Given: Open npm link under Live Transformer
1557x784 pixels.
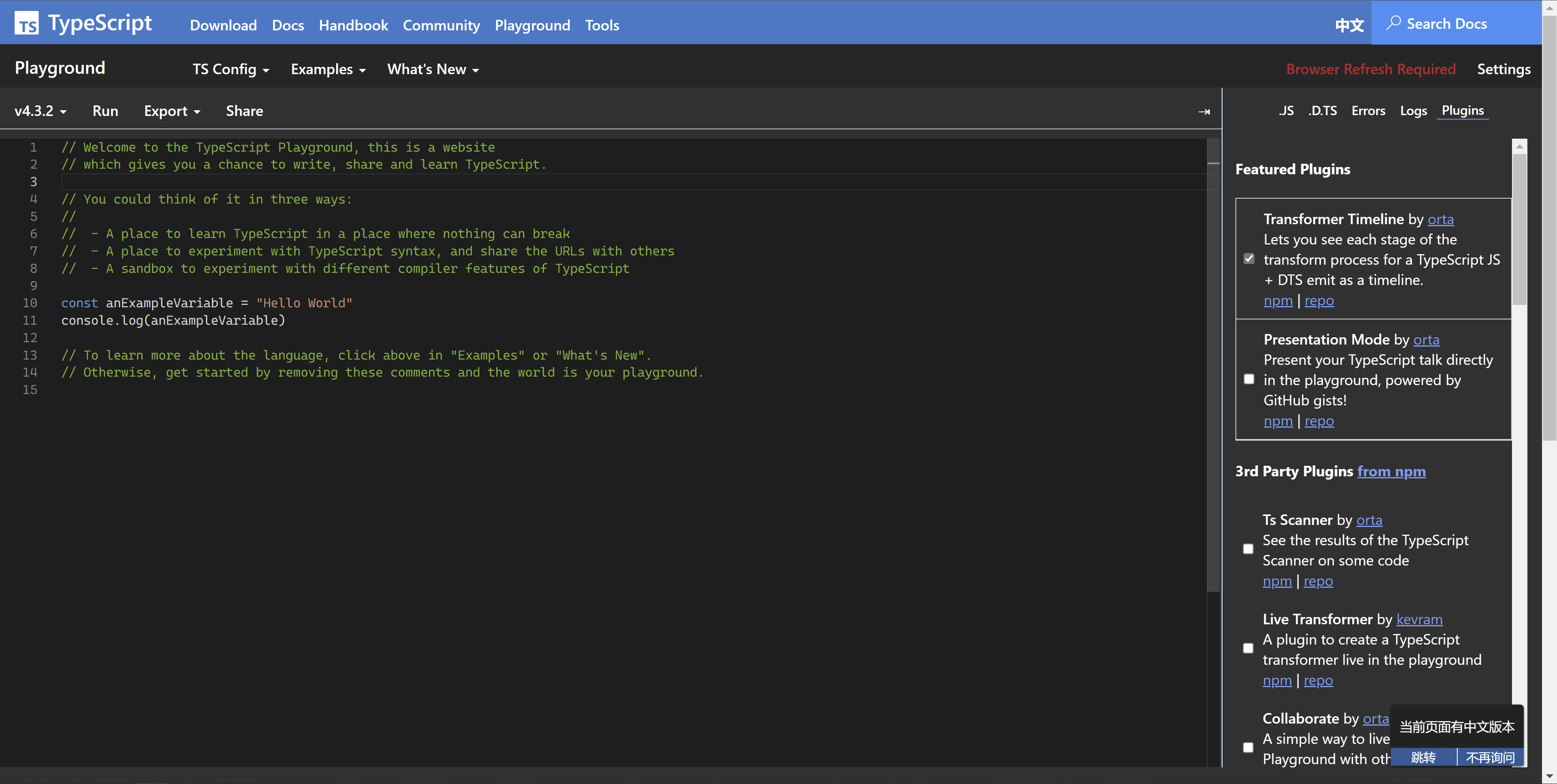Looking at the screenshot, I should (1277, 680).
